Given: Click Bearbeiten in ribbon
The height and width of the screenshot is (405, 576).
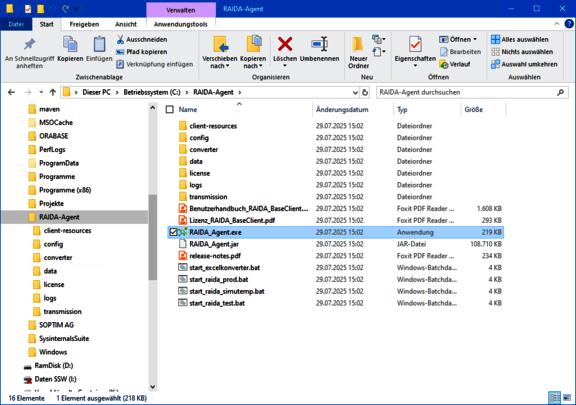Looking at the screenshot, I should [x=460, y=52].
